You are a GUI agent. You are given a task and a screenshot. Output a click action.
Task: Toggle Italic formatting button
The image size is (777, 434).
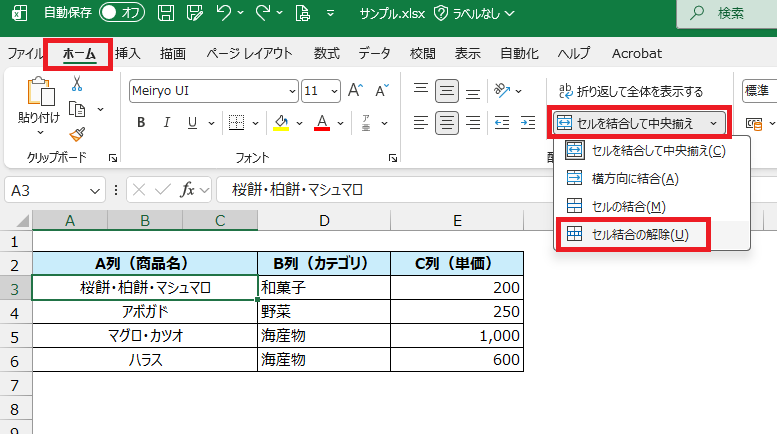(167, 123)
